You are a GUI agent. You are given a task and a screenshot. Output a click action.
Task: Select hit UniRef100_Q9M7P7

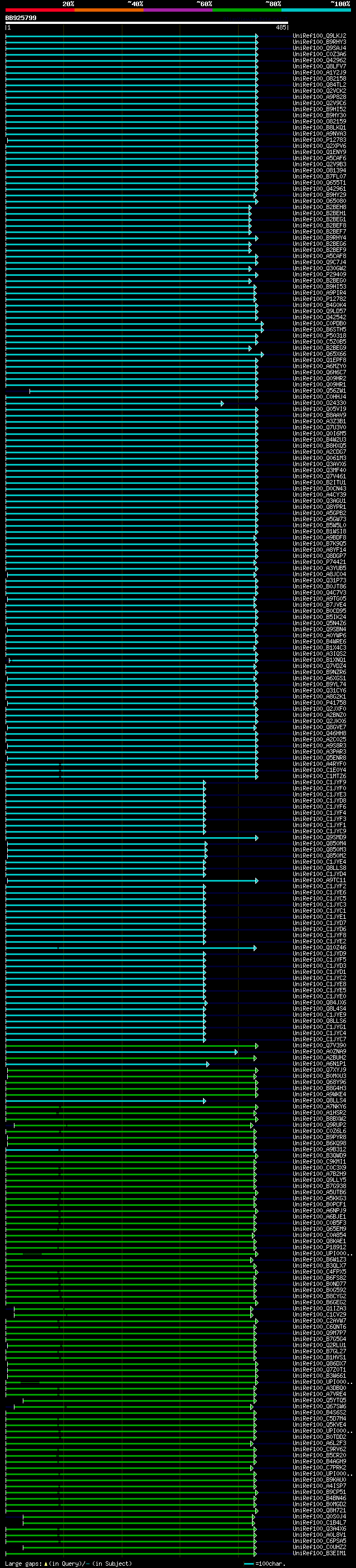[319, 1333]
